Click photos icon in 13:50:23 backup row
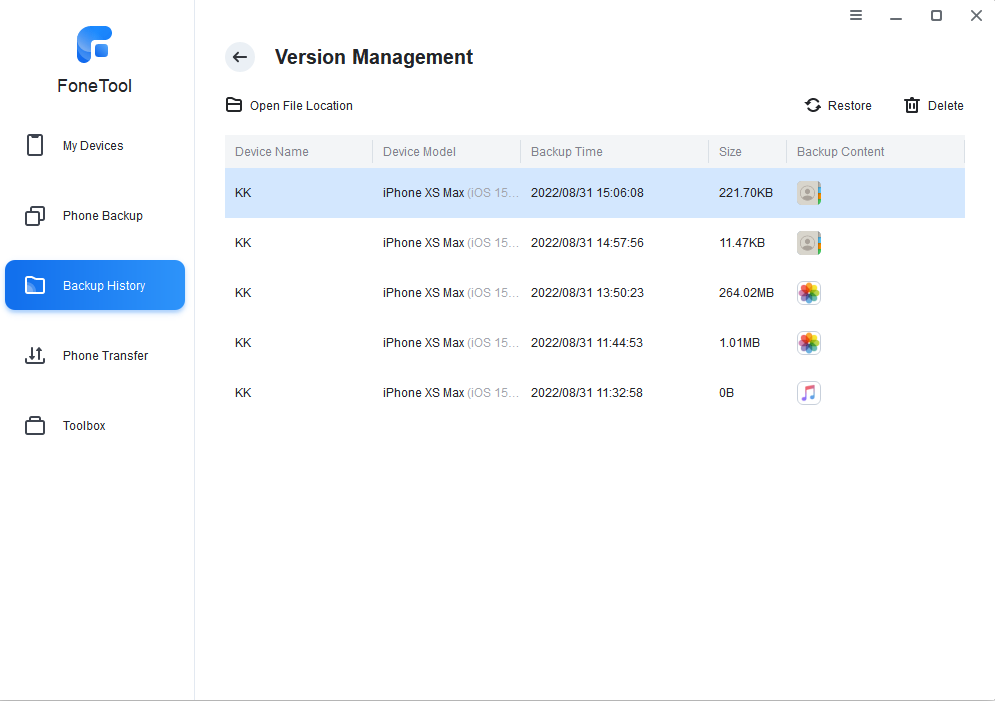Viewport: 995px width, 701px height. [x=809, y=293]
